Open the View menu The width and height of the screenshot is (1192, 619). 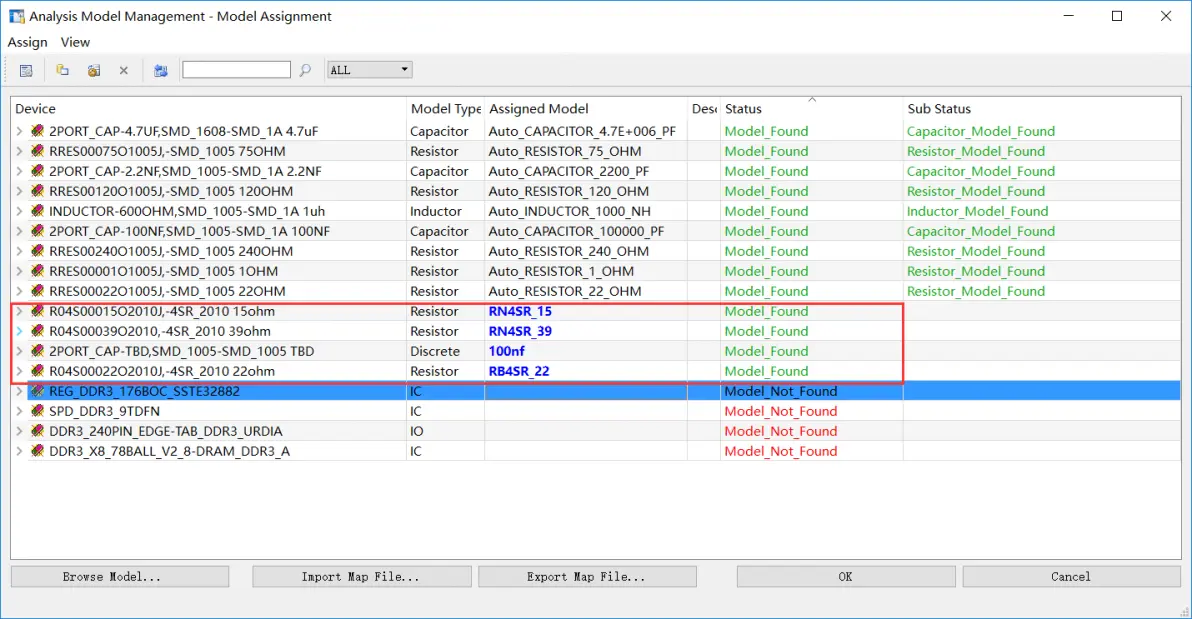[75, 43]
